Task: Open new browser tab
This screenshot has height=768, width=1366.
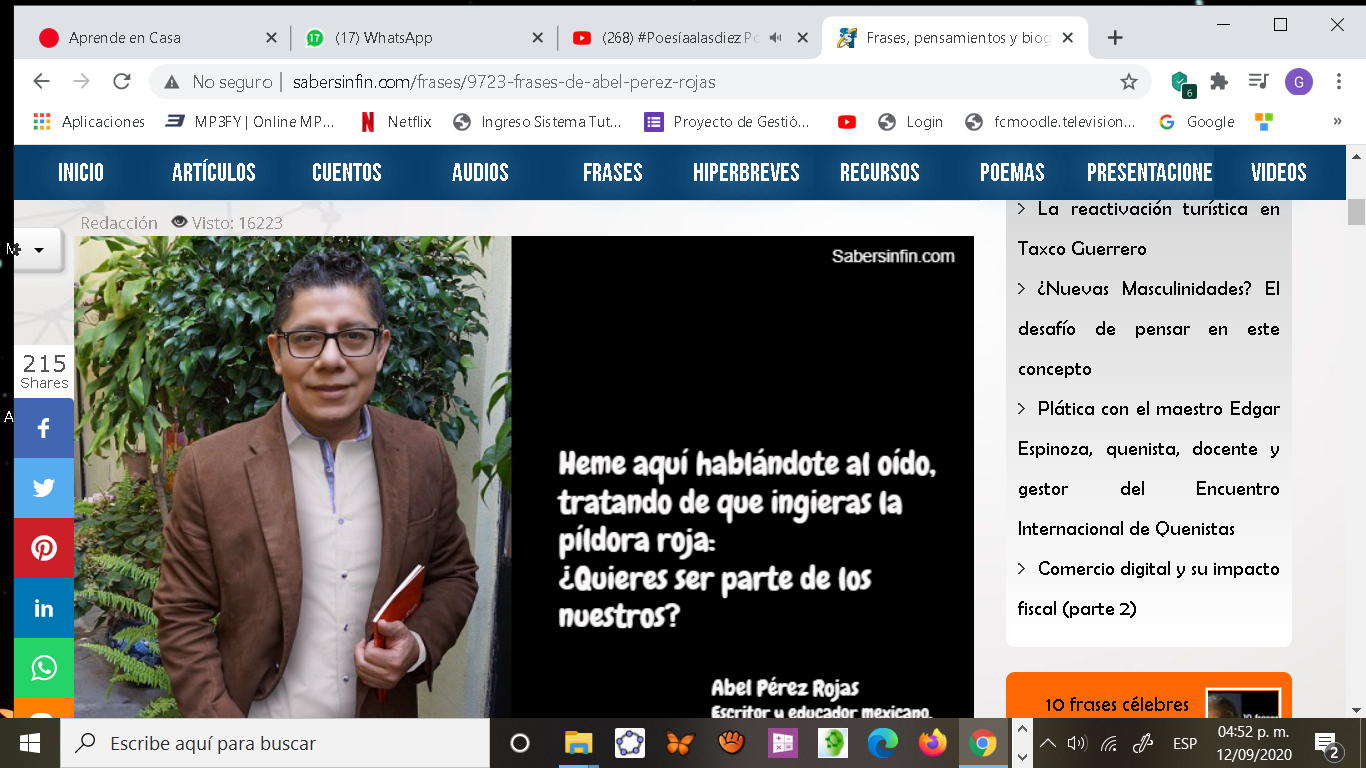Action: tap(1115, 38)
